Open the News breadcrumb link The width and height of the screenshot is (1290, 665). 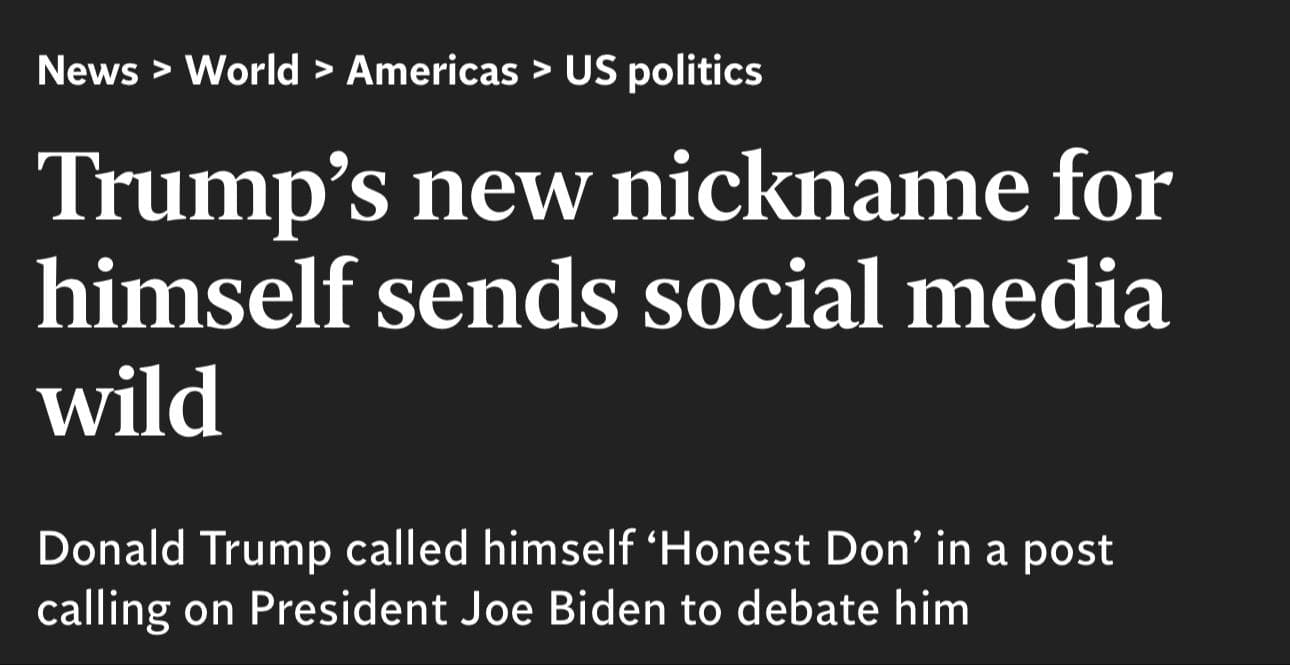click(87, 72)
